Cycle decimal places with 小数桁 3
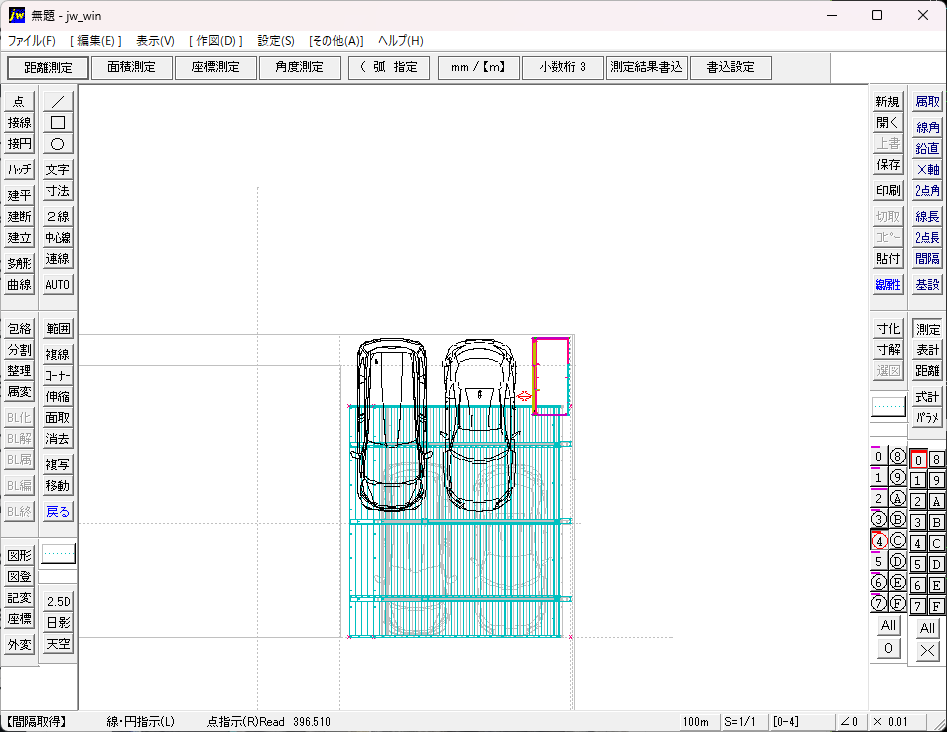This screenshot has height=732, width=947. click(562, 67)
